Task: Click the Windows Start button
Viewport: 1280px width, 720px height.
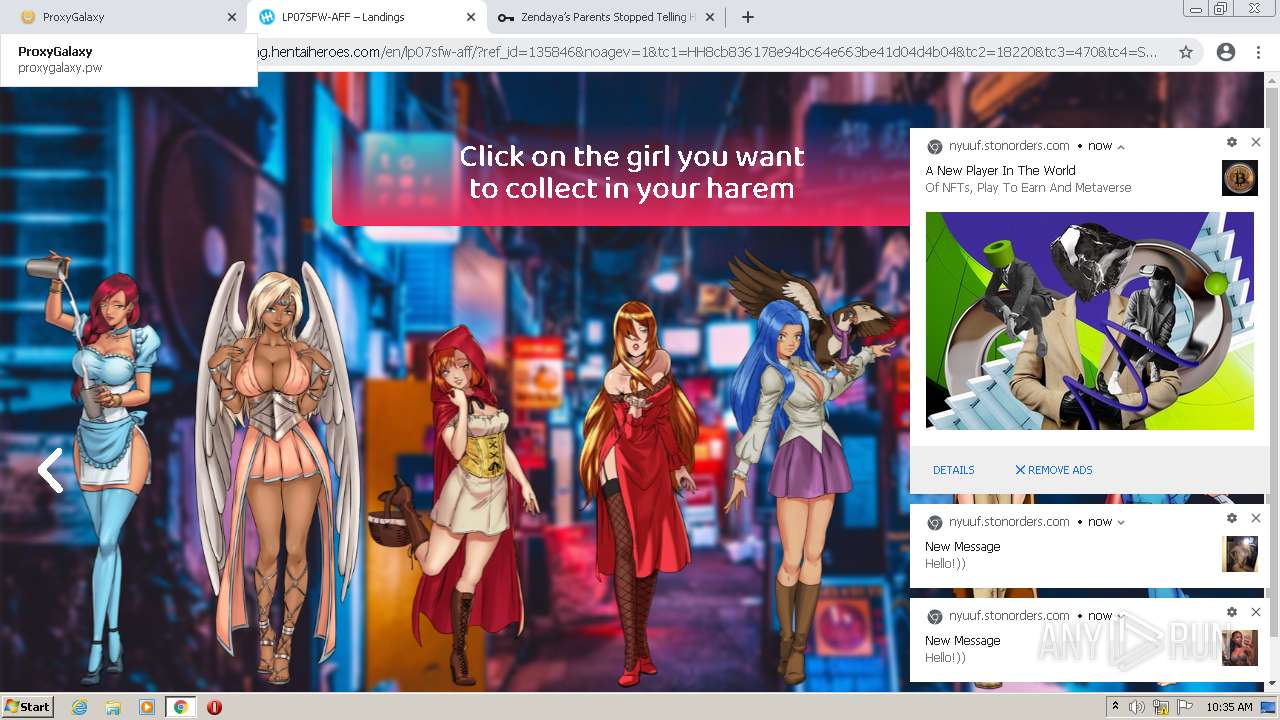Action: 27,706
